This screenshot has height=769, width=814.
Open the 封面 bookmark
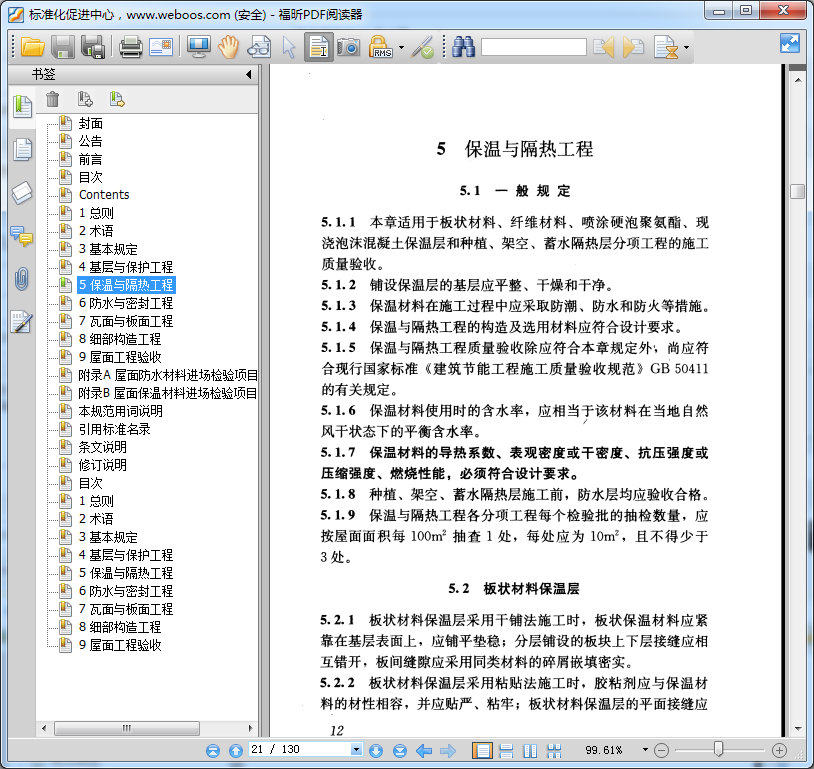pos(91,123)
